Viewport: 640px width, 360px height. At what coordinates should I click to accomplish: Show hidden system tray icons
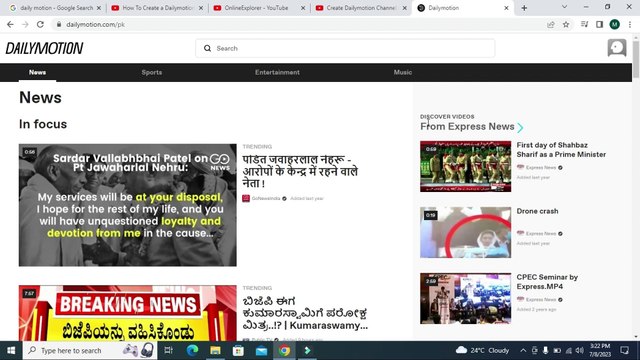click(523, 351)
